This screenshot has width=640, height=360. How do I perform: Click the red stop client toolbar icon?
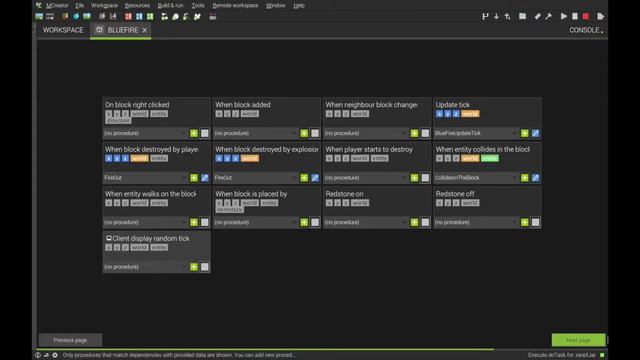tap(586, 17)
